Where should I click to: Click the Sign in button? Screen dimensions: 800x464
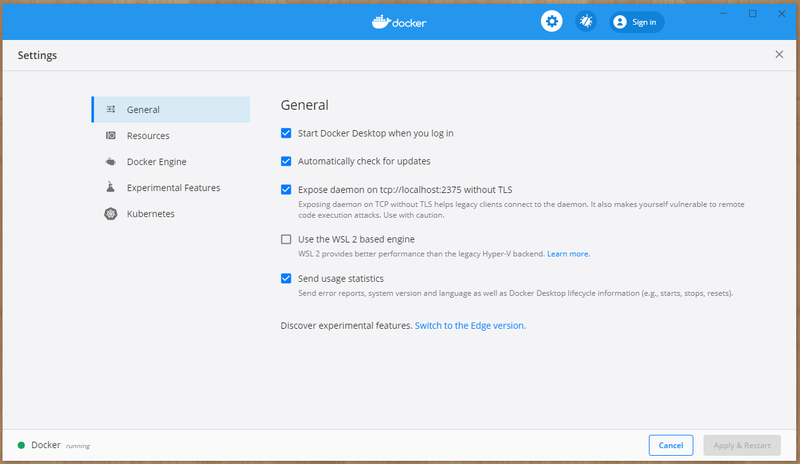point(637,22)
